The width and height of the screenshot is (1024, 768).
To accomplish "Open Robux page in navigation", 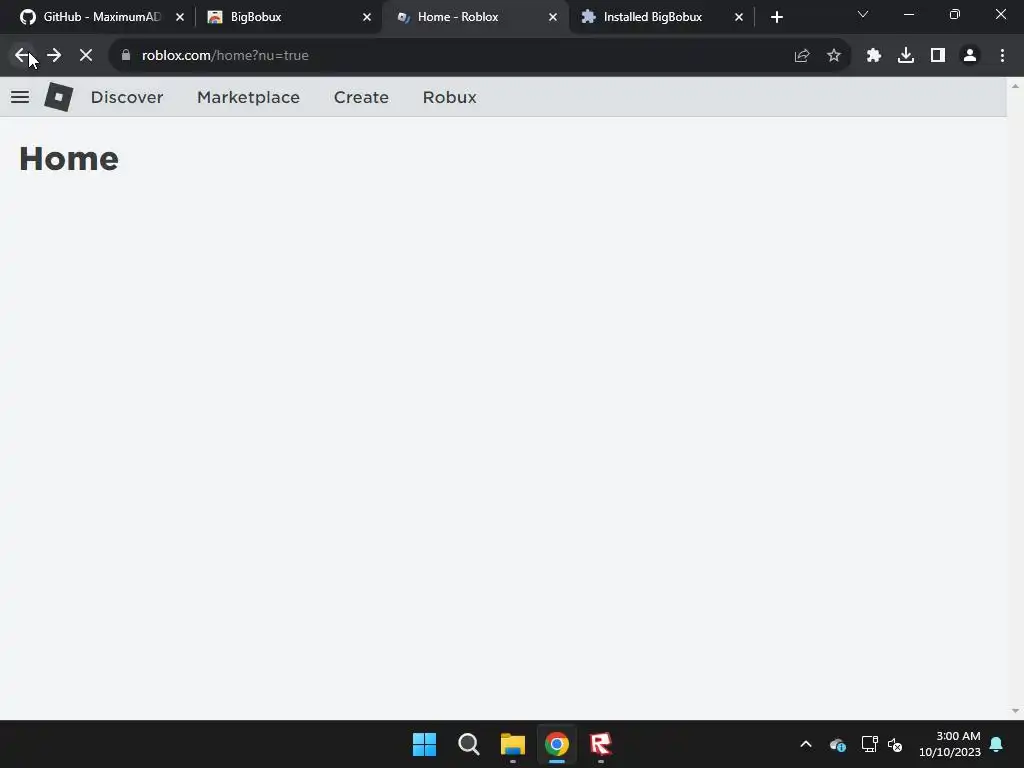I will point(449,97).
